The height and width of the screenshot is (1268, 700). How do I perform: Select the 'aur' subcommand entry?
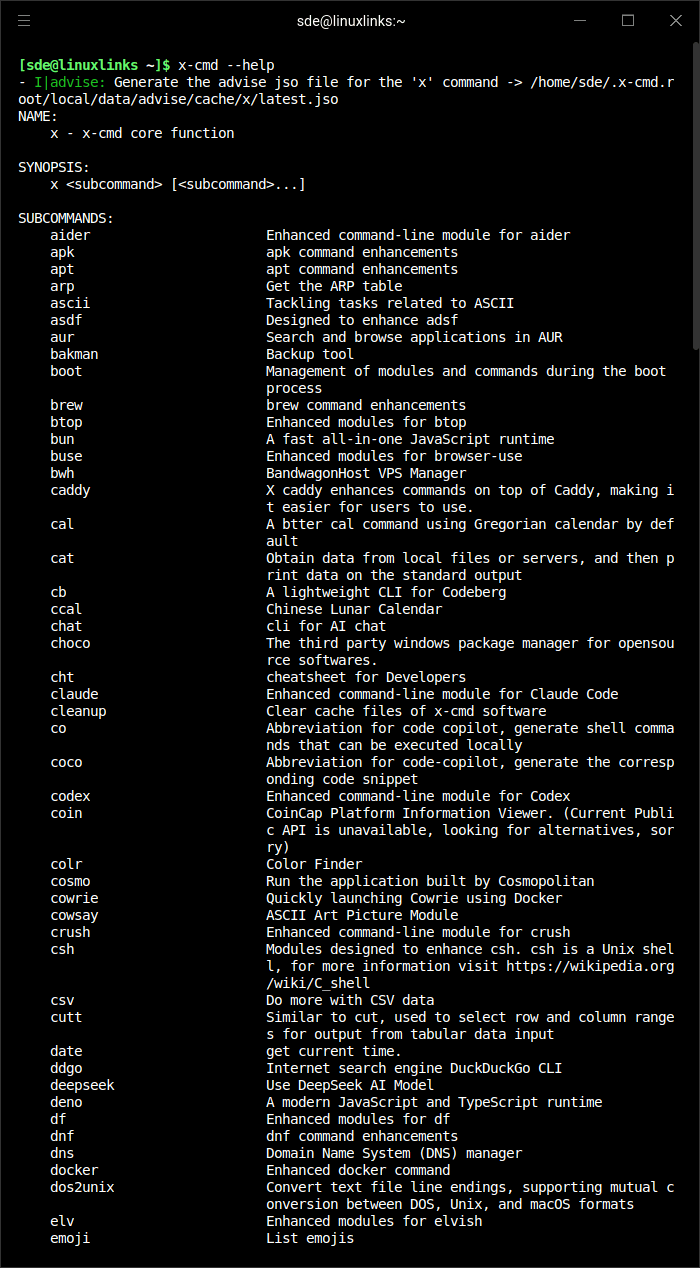[62, 337]
